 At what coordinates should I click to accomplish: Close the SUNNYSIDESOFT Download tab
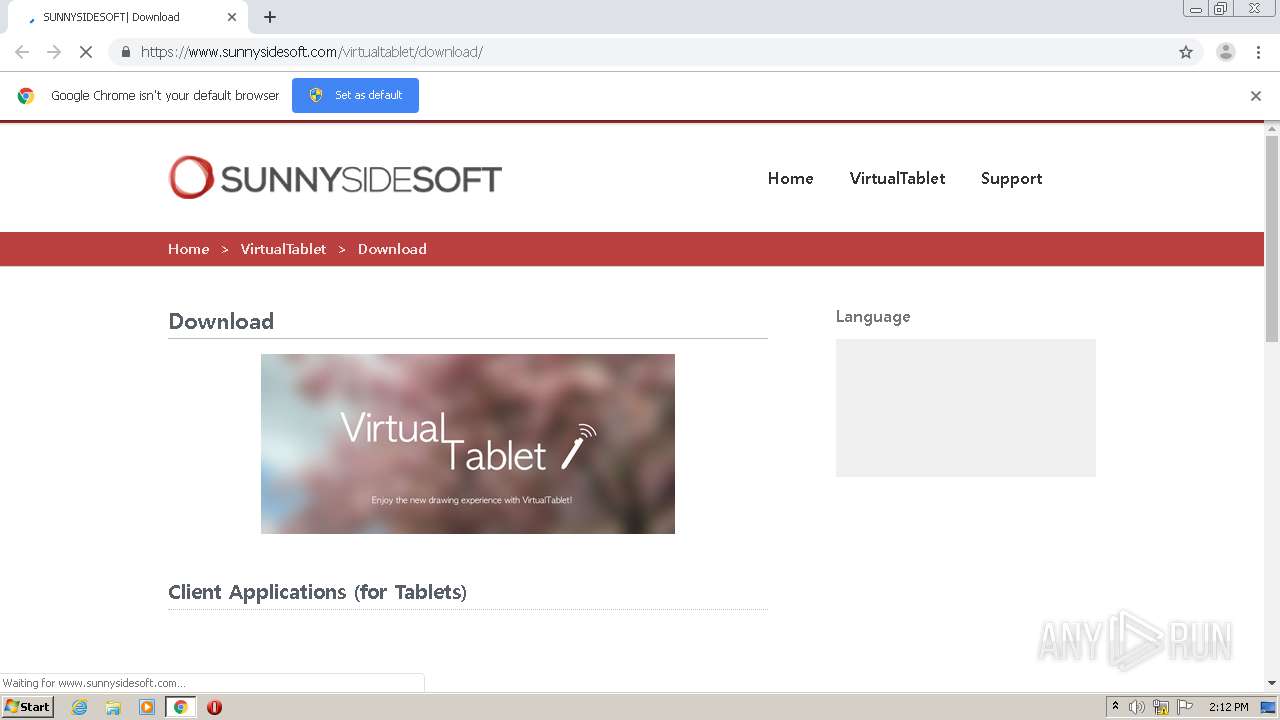232,17
